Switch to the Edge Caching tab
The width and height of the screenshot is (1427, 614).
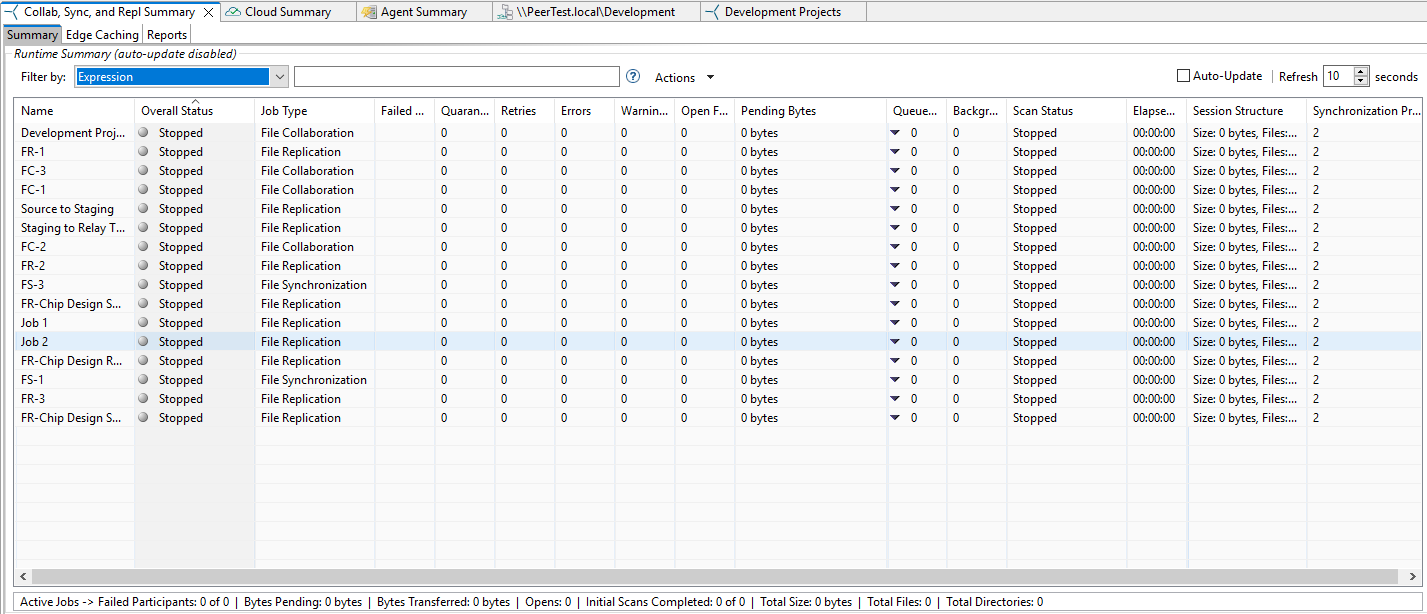pyautogui.click(x=102, y=35)
